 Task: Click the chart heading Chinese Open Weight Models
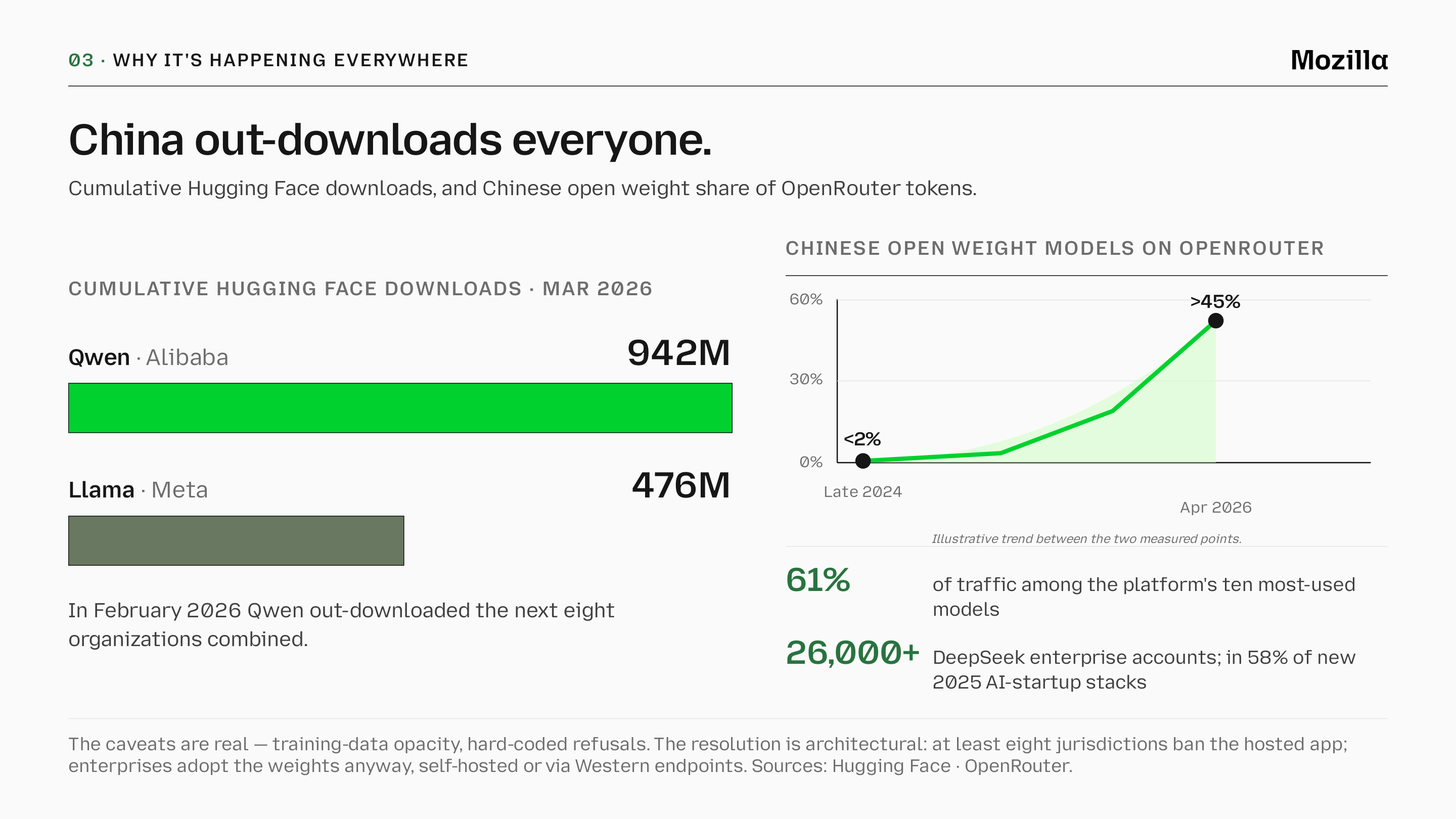[1055, 248]
